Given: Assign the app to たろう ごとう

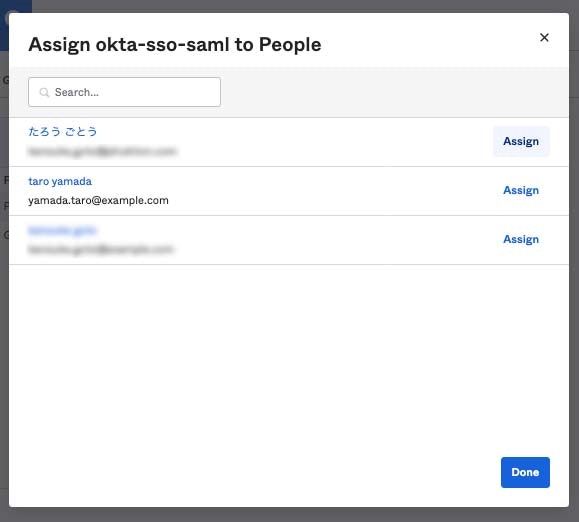Looking at the screenshot, I should tap(521, 141).
